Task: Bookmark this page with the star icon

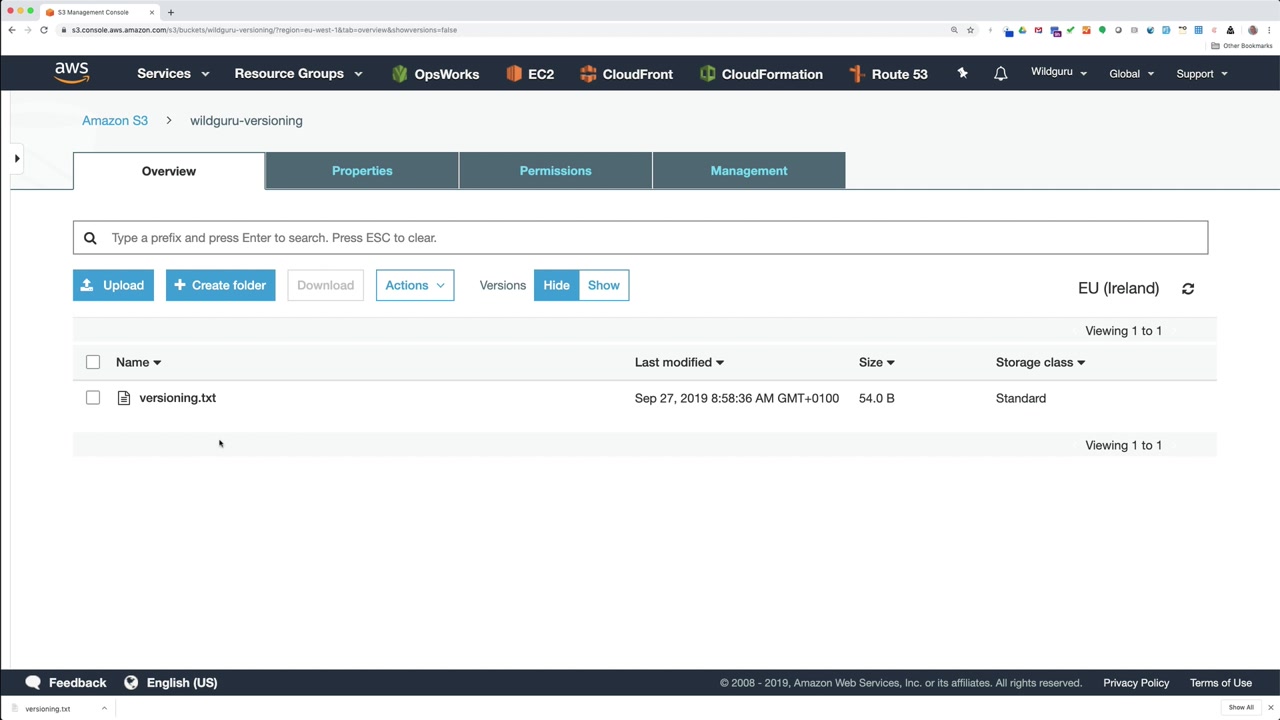Action: [970, 30]
